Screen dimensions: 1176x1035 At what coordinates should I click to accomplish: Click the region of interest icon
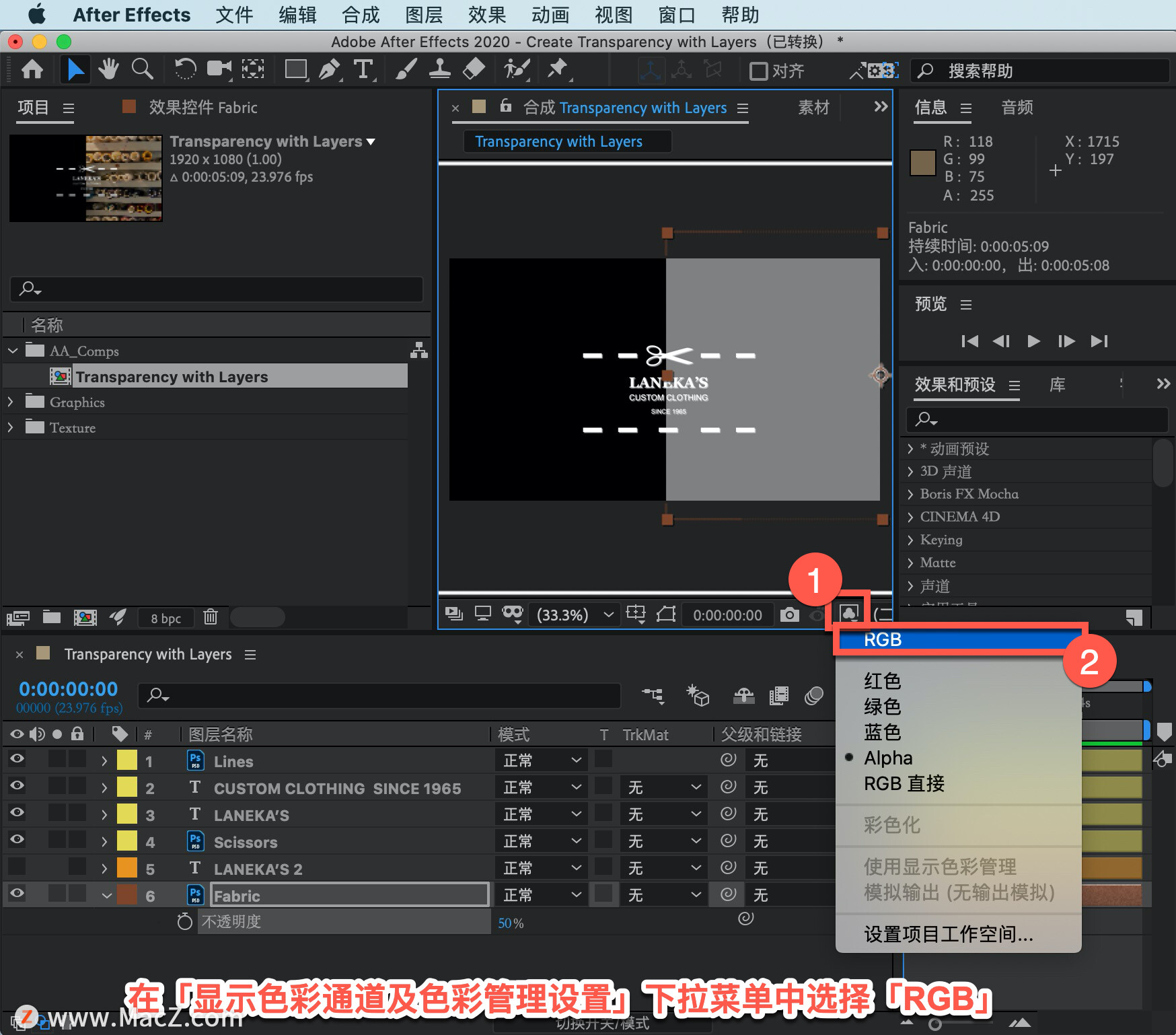635,613
